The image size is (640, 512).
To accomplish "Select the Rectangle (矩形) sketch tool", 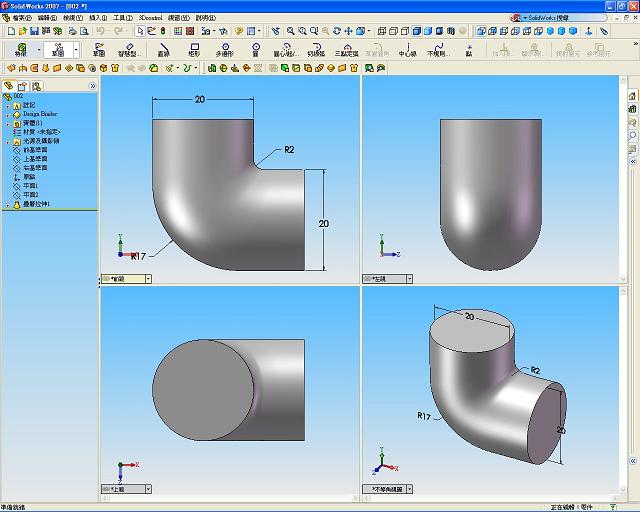I will coord(194,50).
